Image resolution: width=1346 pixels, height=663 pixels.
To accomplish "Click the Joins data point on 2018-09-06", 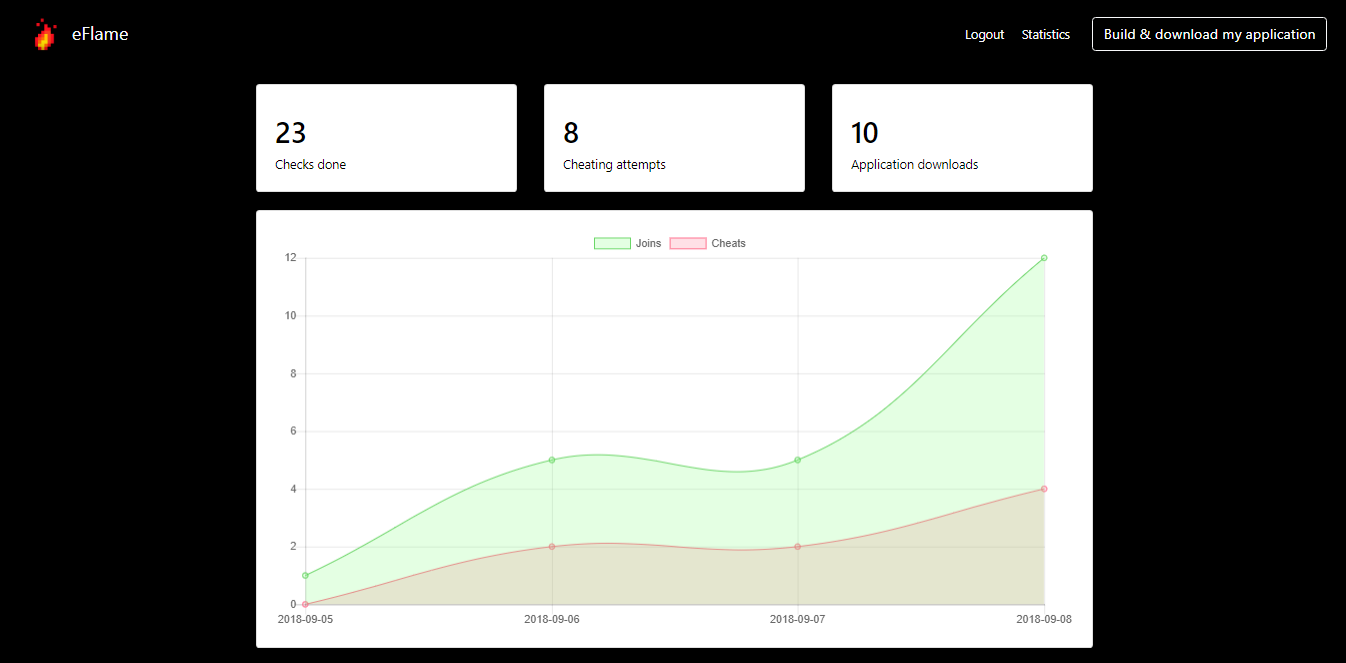I will pyautogui.click(x=552, y=460).
